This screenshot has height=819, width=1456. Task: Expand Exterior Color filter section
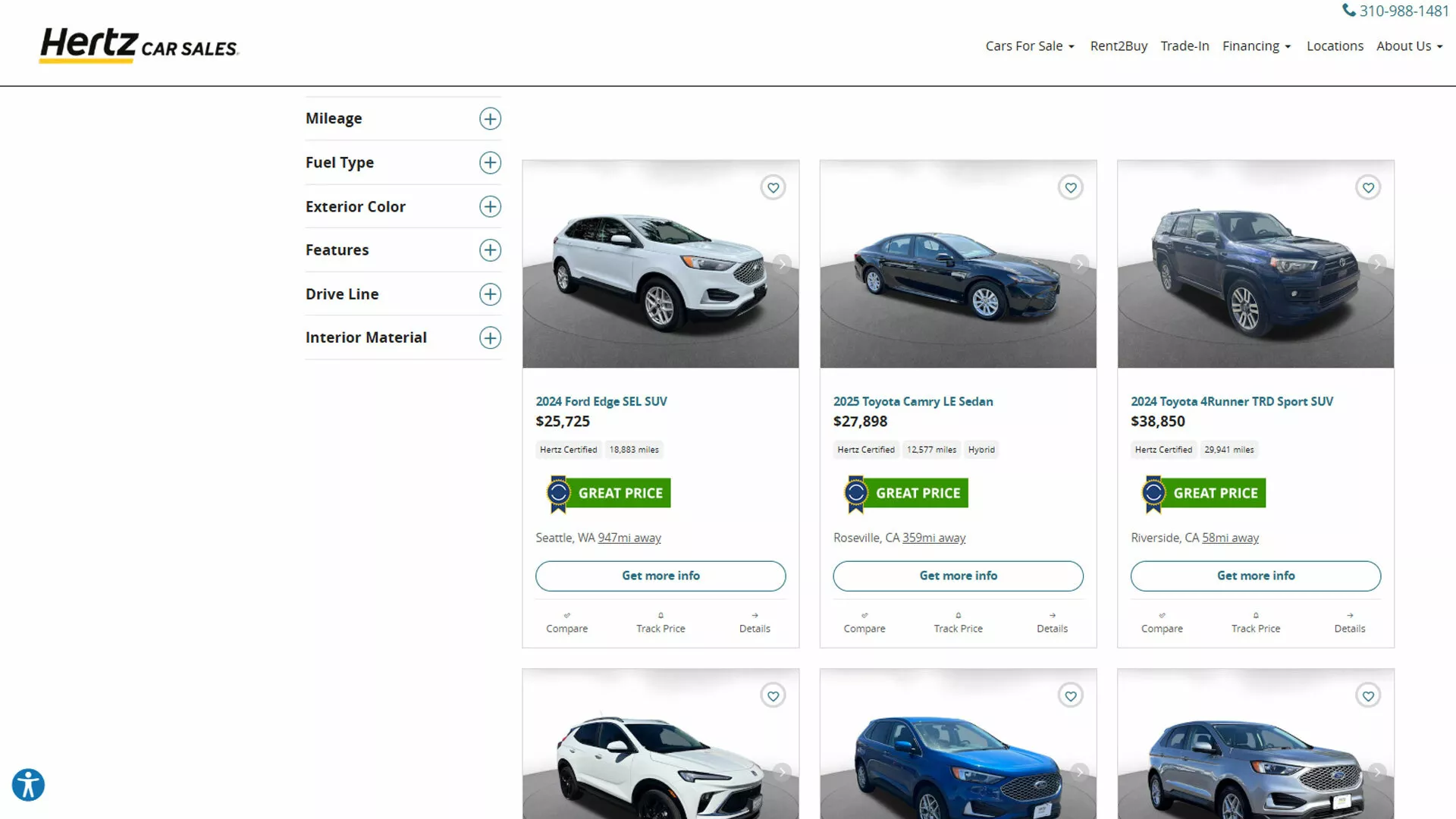pos(490,206)
